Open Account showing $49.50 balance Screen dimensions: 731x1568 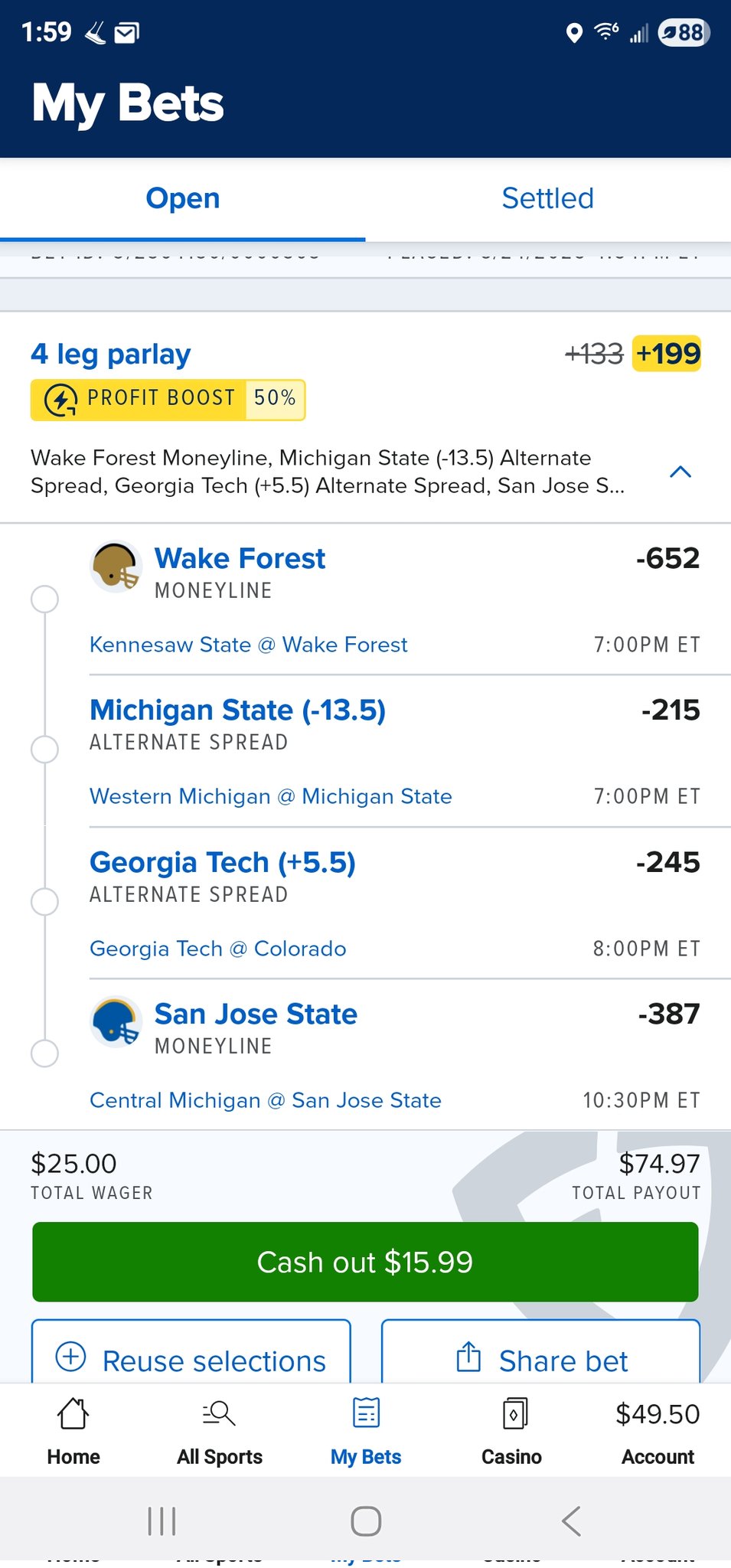[x=658, y=1432]
